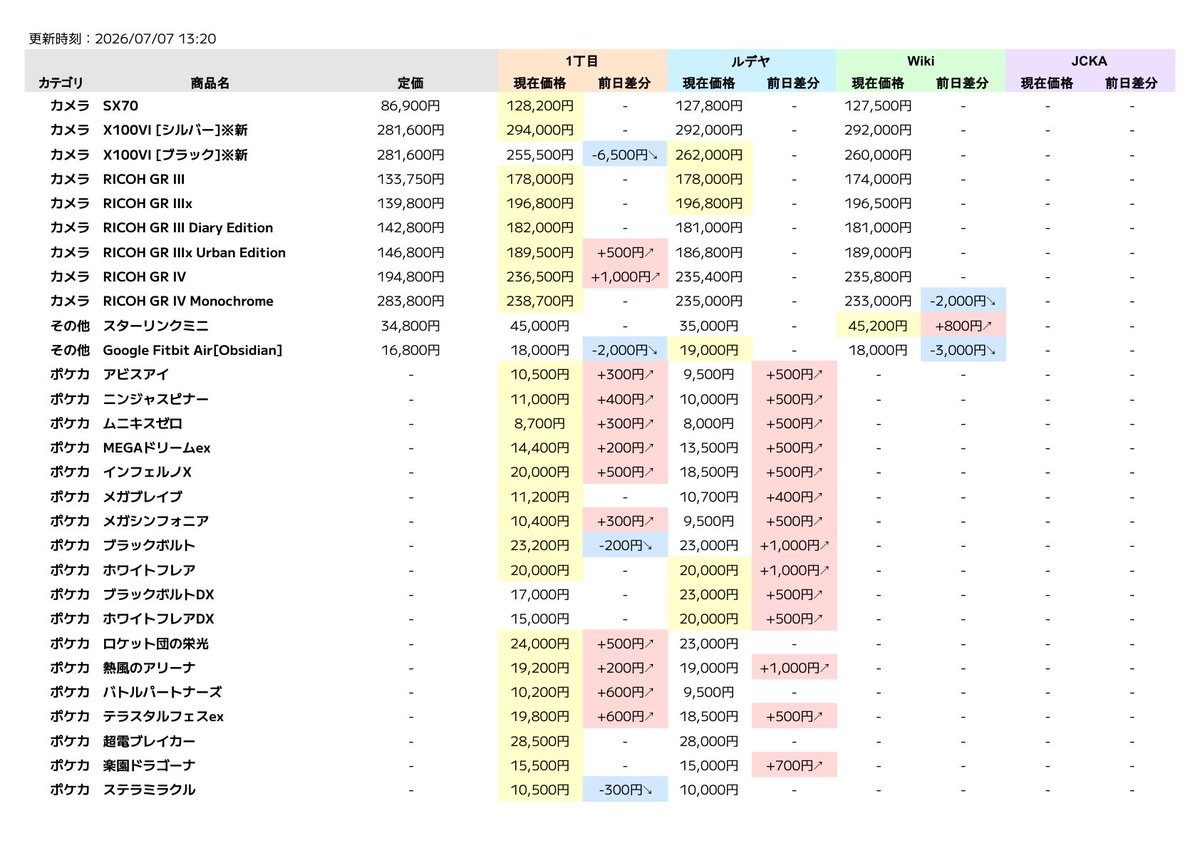Click the ブラックボルトDX card name
The height and width of the screenshot is (848, 1200).
click(159, 595)
